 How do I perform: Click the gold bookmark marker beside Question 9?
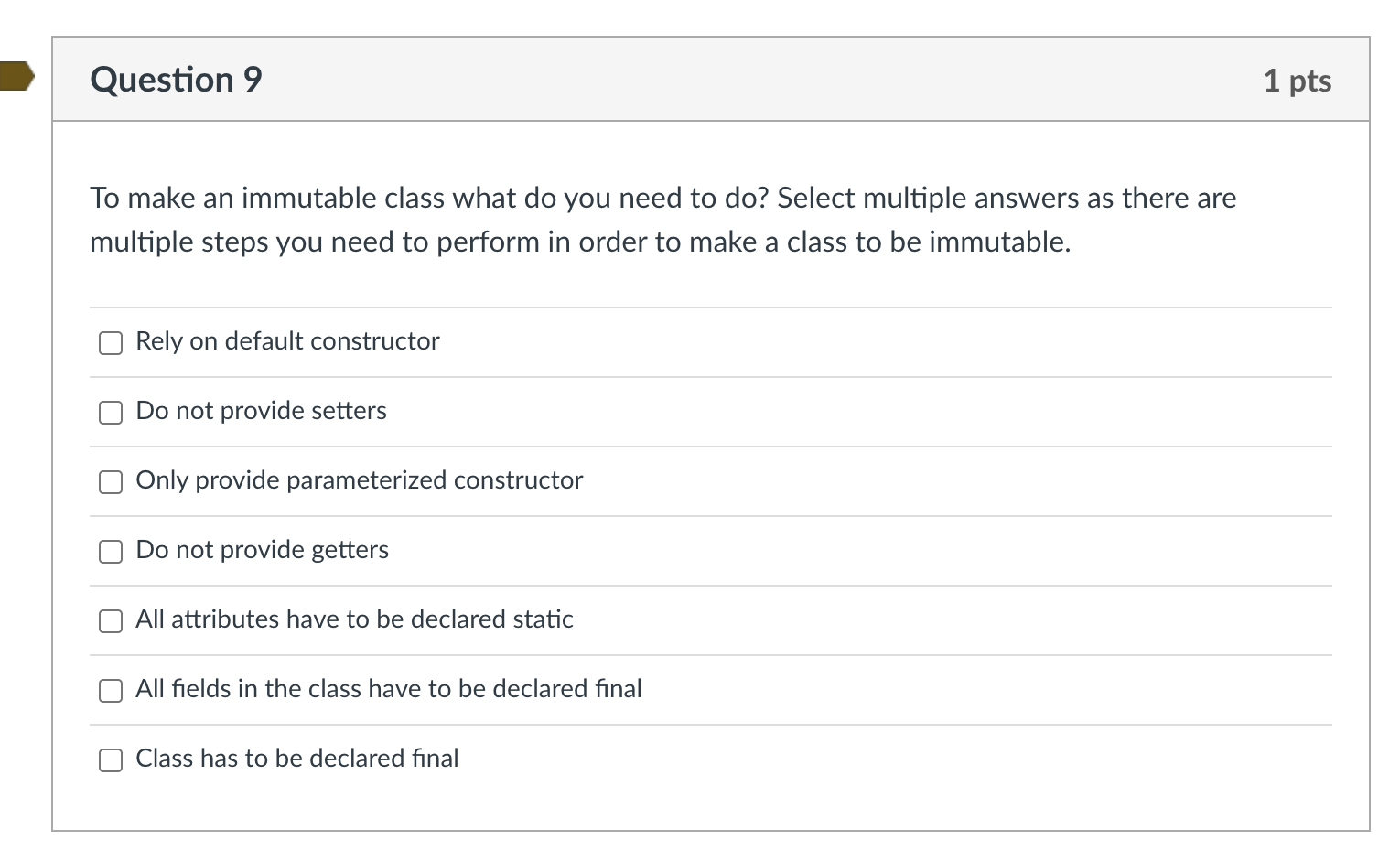click(16, 78)
